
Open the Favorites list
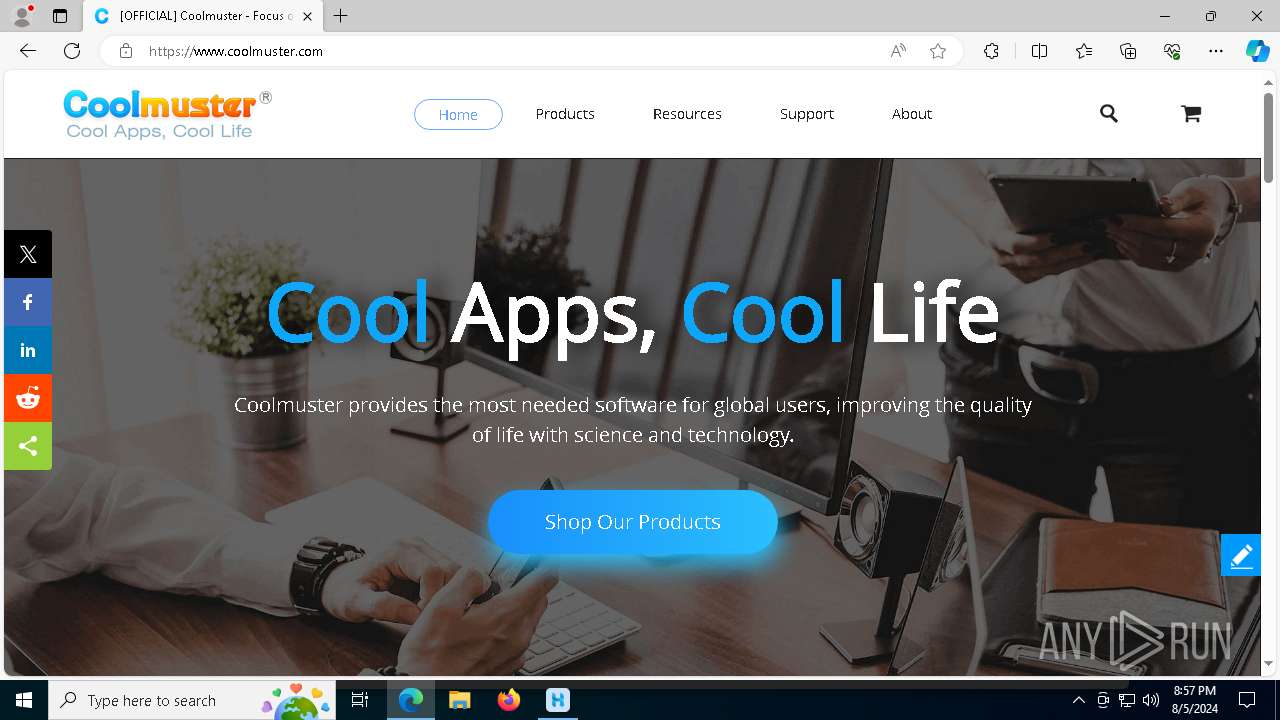click(x=1084, y=51)
